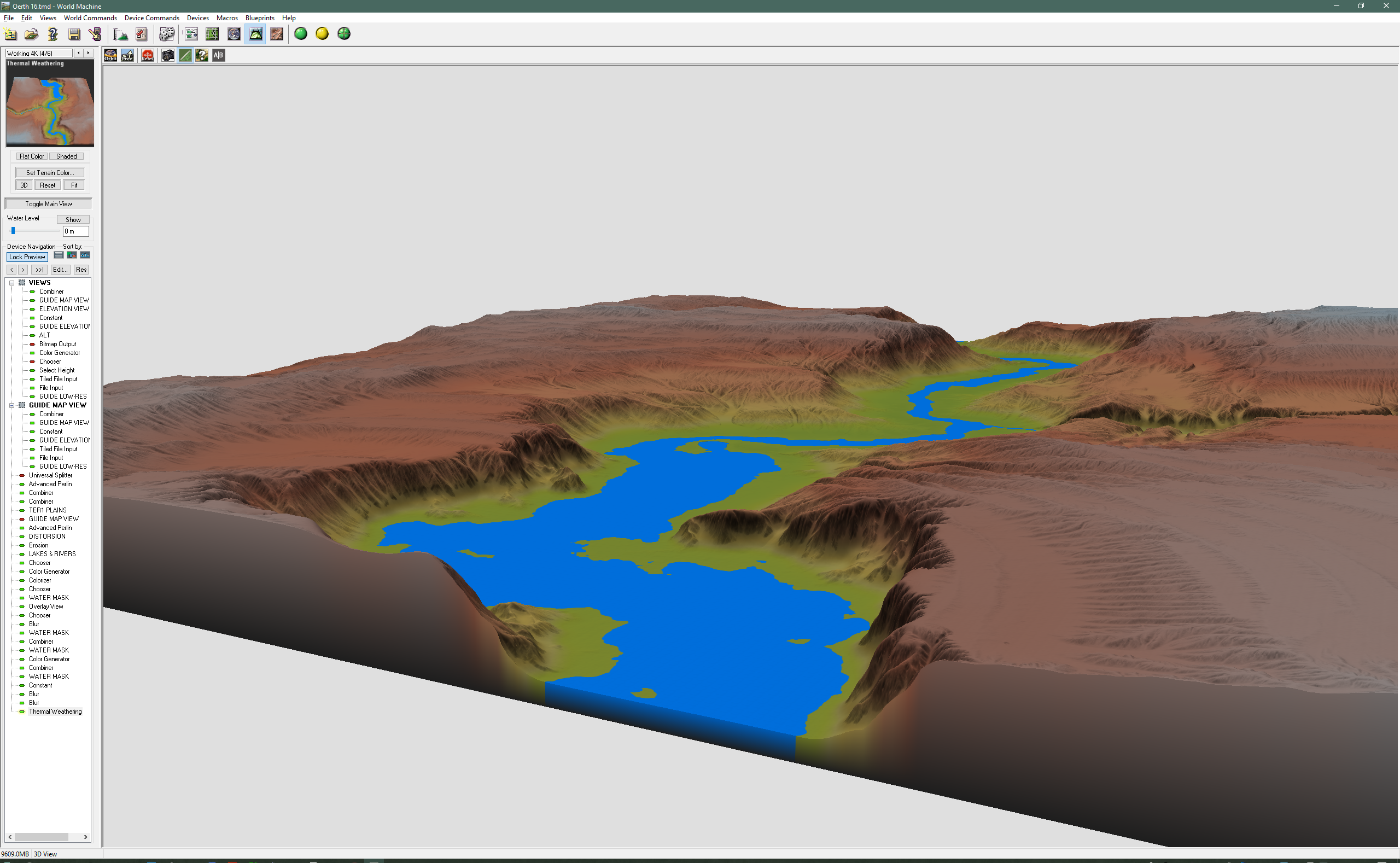Click the Orbit camera mode icon
This screenshot has width=1400, height=863.
tap(110, 55)
